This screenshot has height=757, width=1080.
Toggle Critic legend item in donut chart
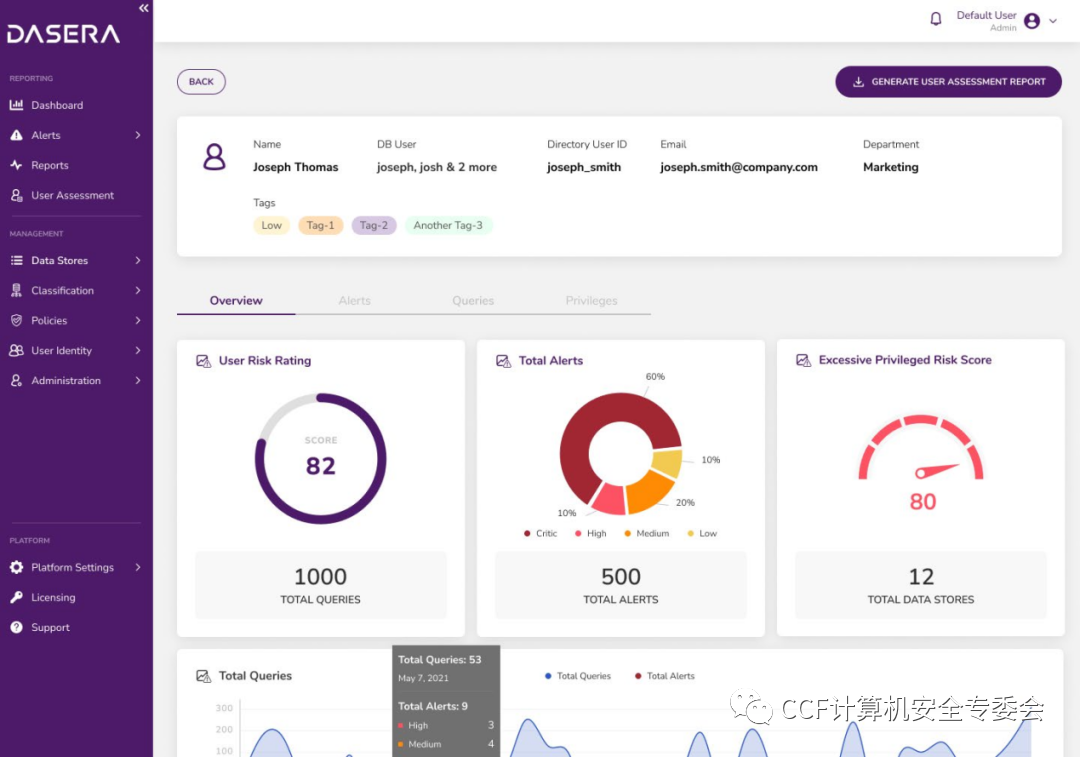(x=541, y=533)
